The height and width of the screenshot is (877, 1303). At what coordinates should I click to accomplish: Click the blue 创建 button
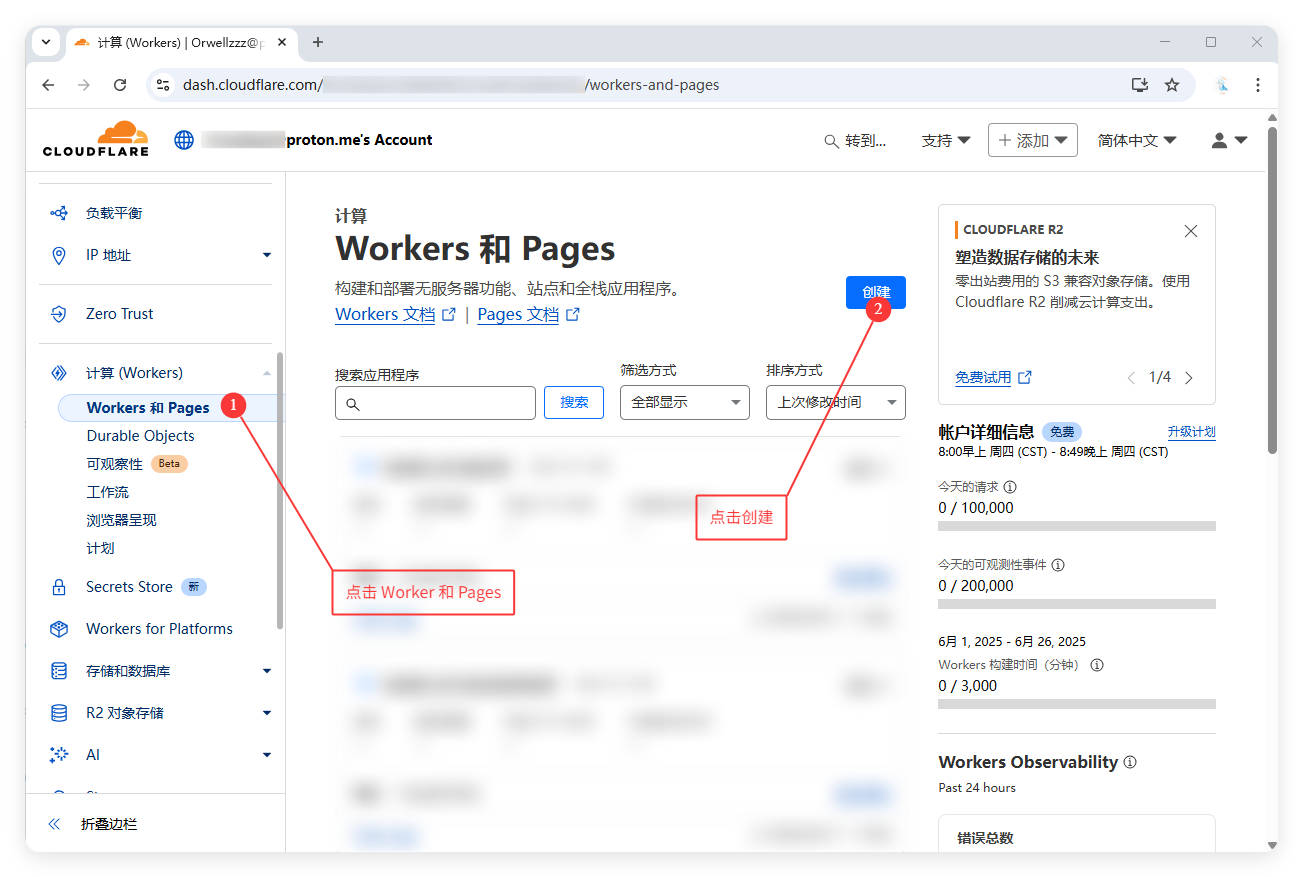tap(875, 292)
